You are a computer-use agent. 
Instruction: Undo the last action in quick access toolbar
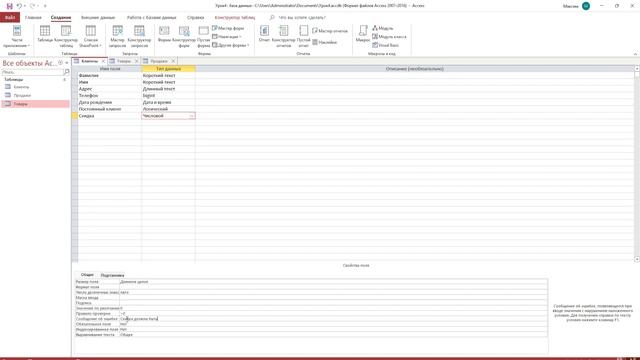coord(19,6)
